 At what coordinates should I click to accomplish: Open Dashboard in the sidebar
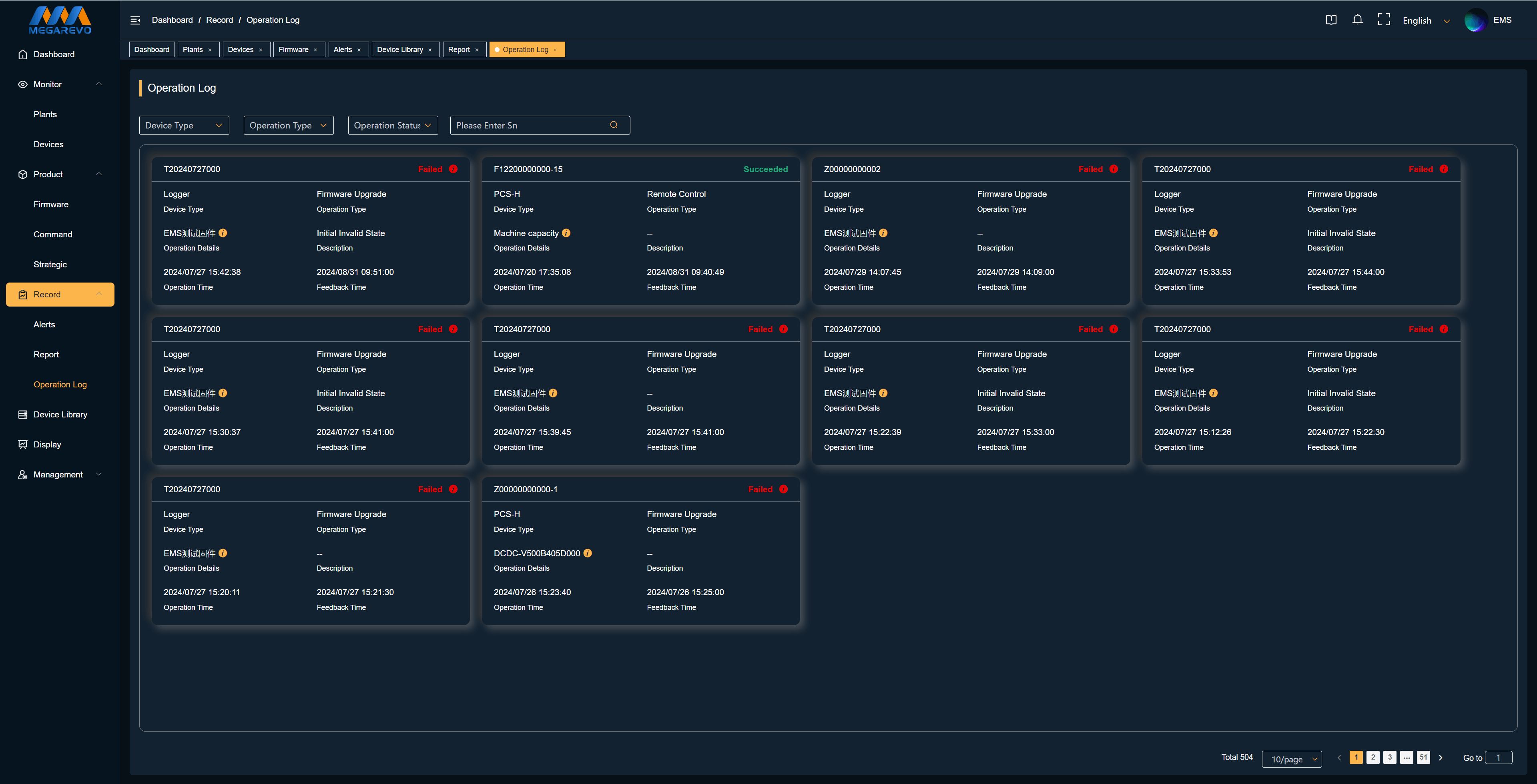coord(60,54)
